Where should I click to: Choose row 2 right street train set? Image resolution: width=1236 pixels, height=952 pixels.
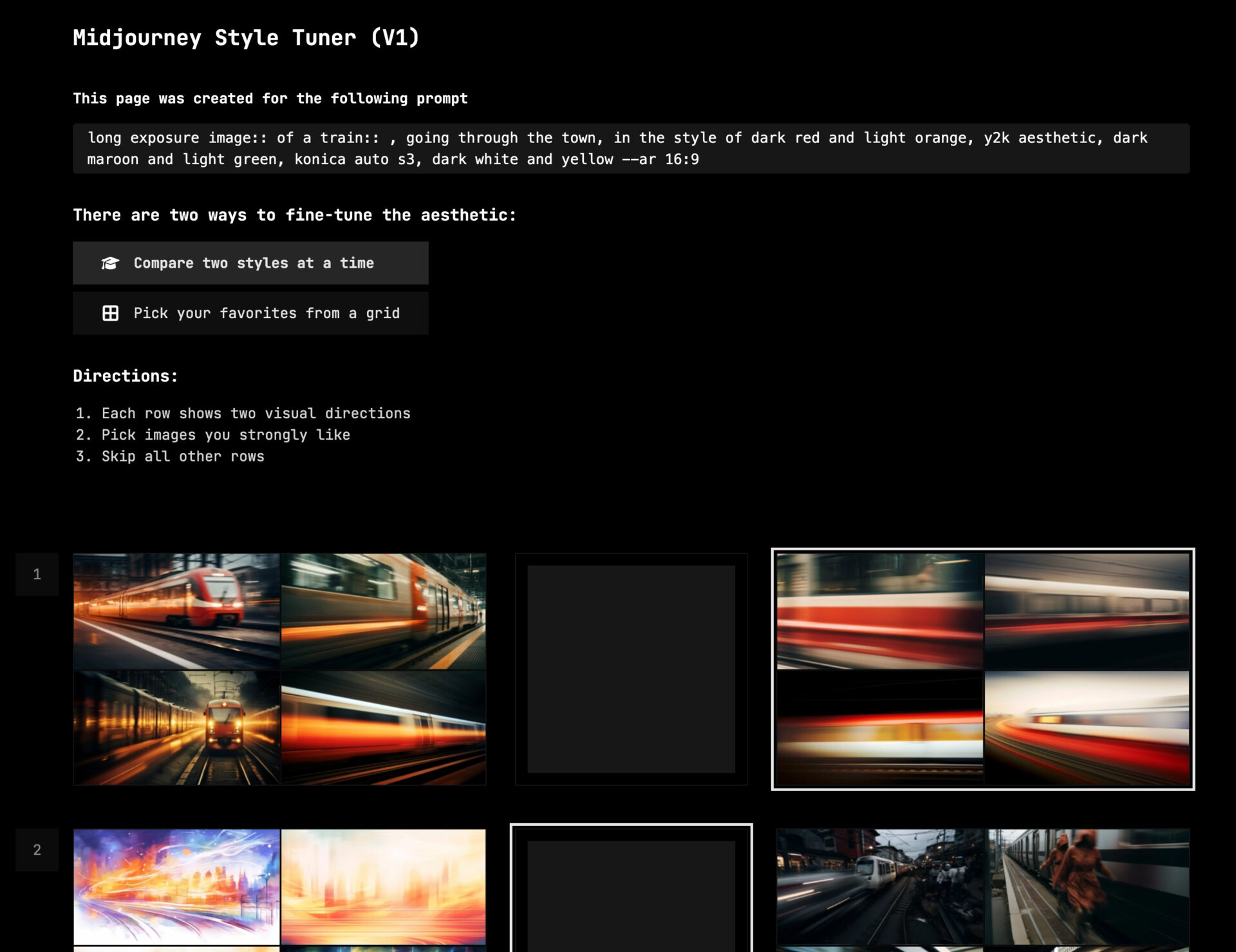click(982, 888)
